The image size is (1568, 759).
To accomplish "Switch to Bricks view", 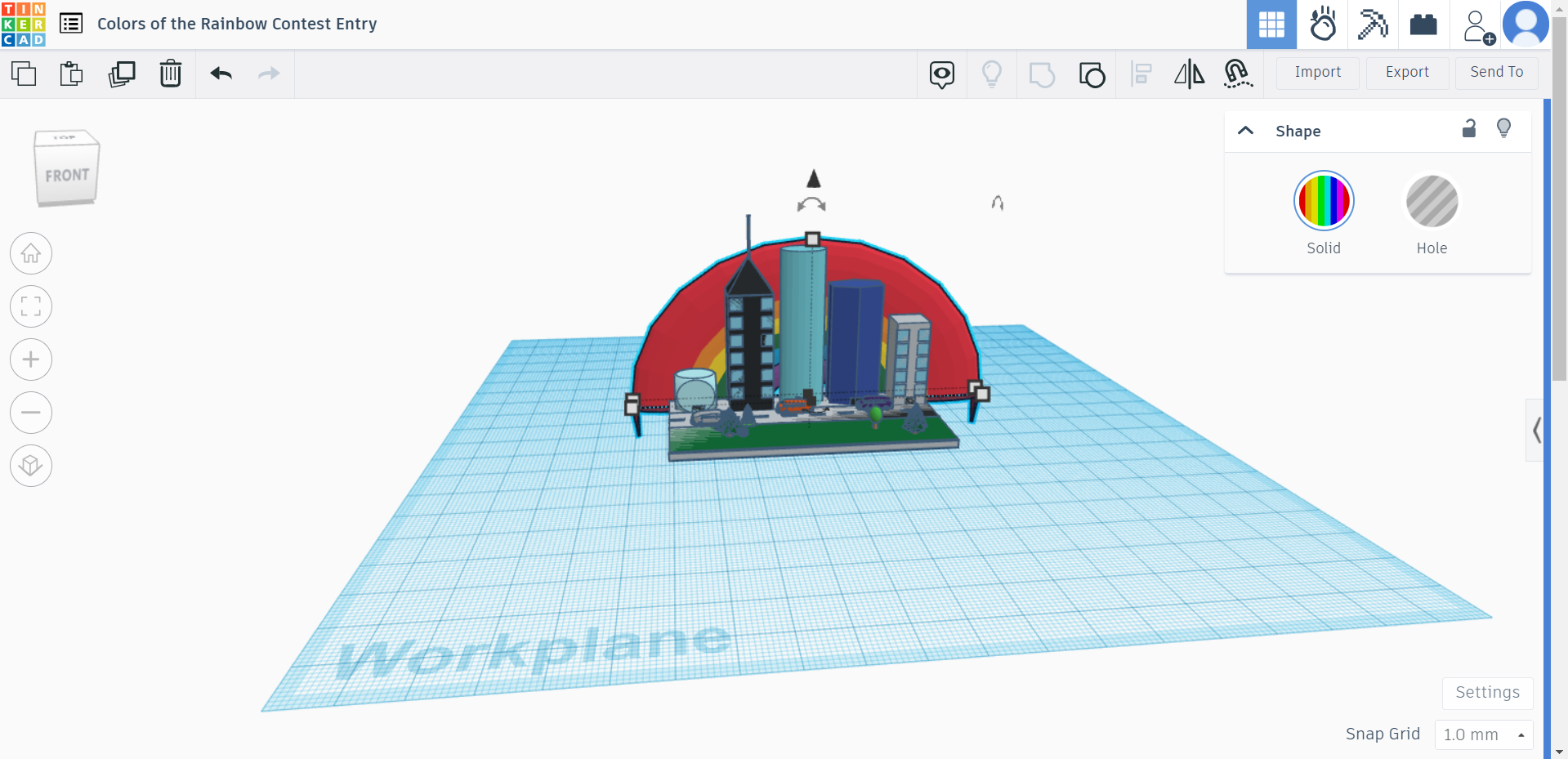I will click(1423, 25).
